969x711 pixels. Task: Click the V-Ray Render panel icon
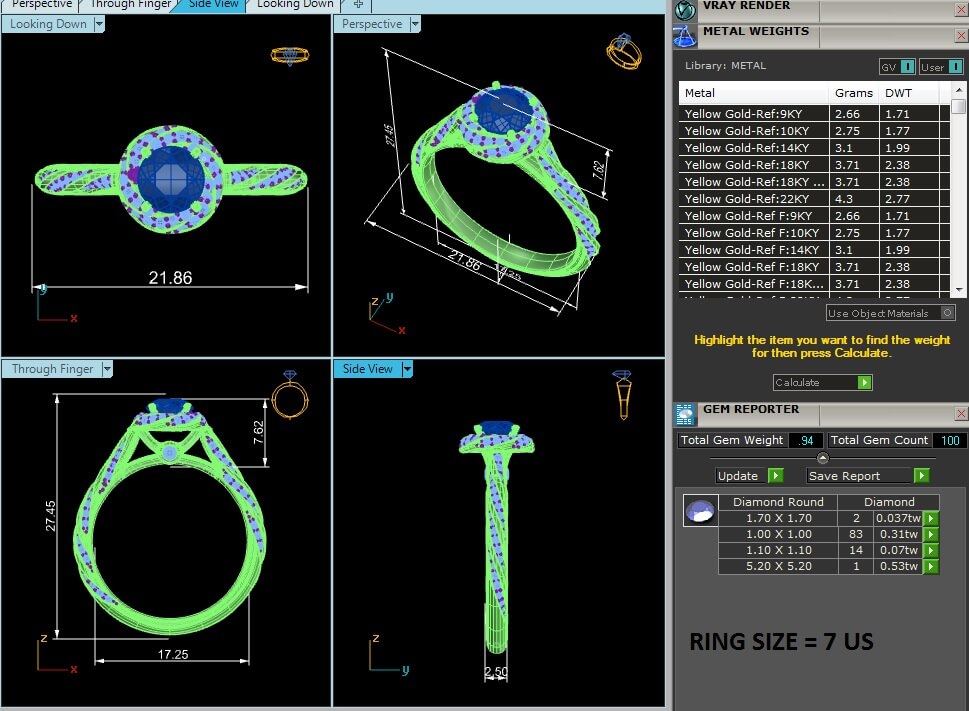point(685,10)
